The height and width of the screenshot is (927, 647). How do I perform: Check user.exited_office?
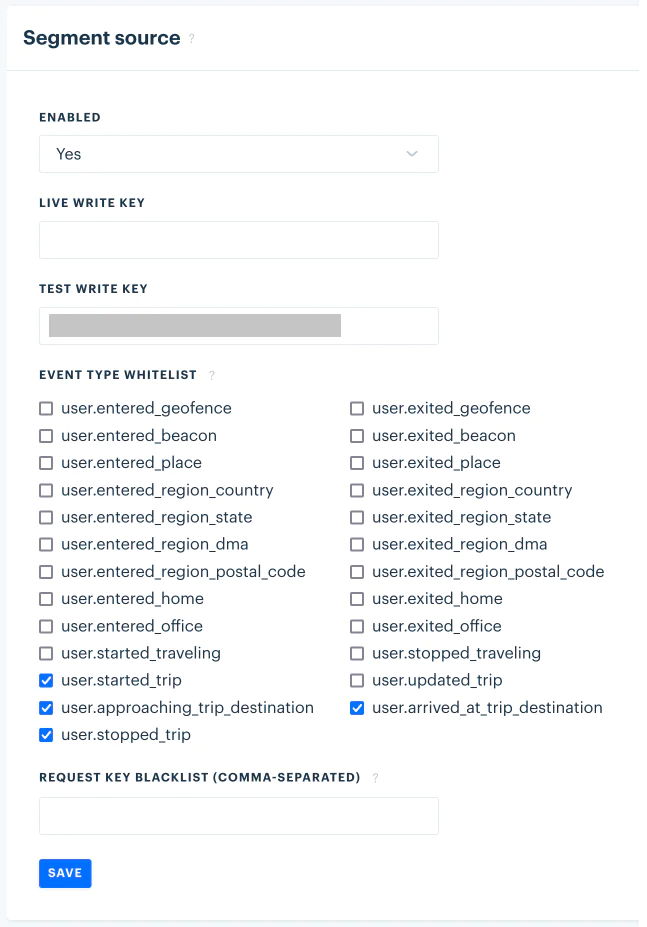click(x=357, y=626)
